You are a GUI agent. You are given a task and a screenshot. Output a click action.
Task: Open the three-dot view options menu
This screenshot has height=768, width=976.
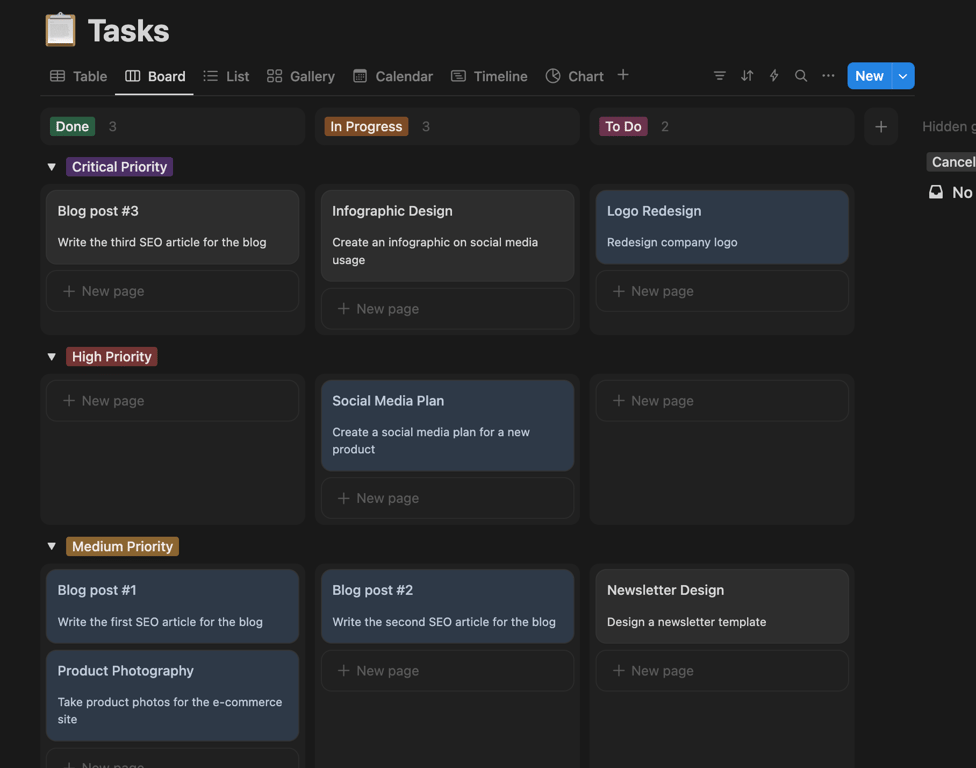click(x=828, y=76)
